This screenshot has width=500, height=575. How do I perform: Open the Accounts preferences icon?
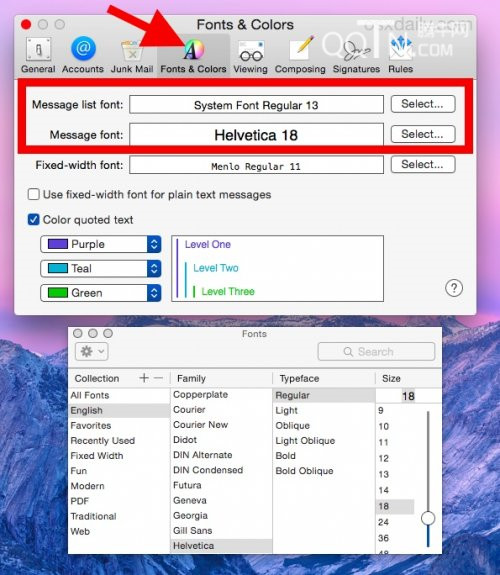tap(83, 48)
